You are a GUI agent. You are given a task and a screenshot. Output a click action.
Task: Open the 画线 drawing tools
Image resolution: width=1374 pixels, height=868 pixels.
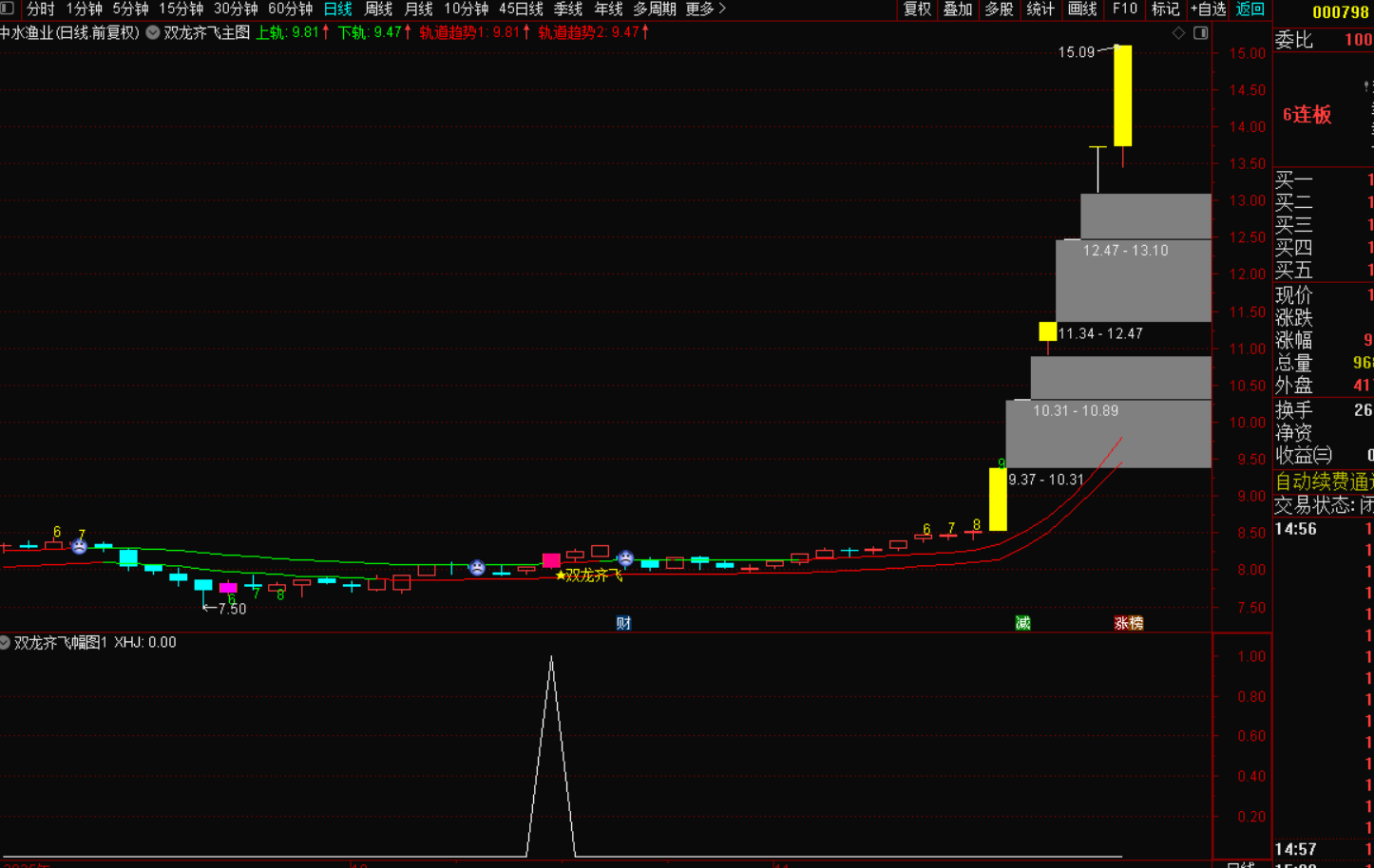[1082, 9]
